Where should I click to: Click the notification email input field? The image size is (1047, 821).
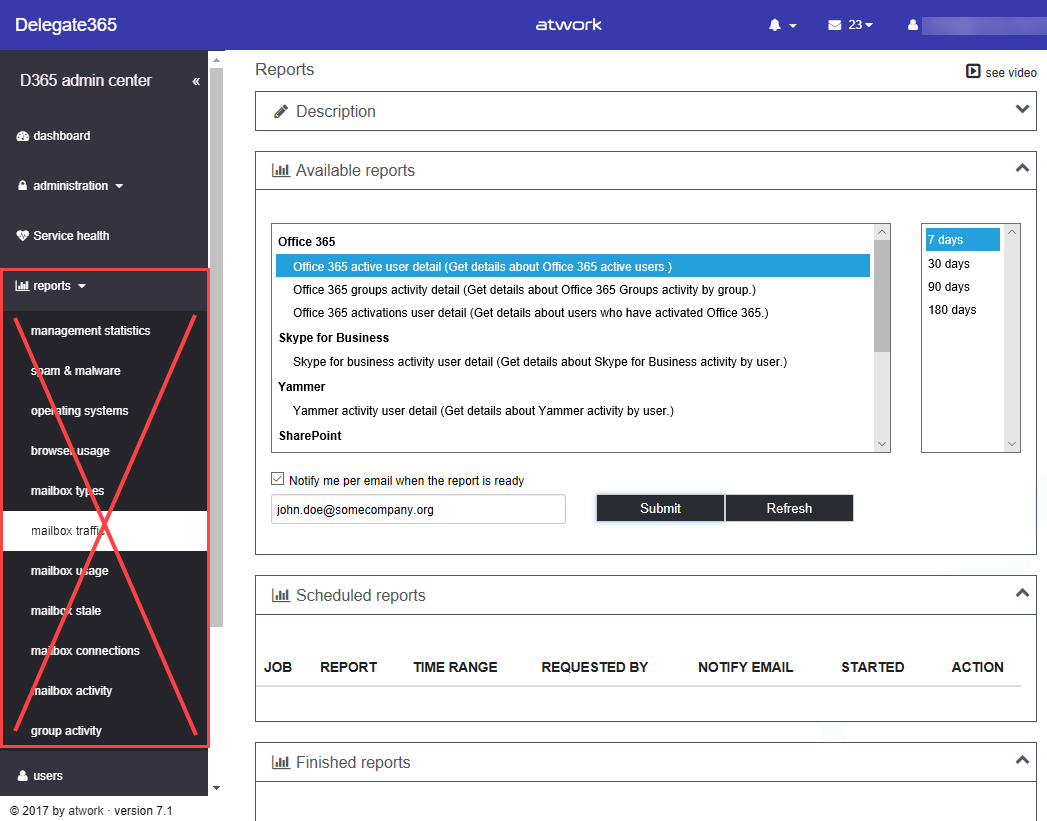(418, 509)
